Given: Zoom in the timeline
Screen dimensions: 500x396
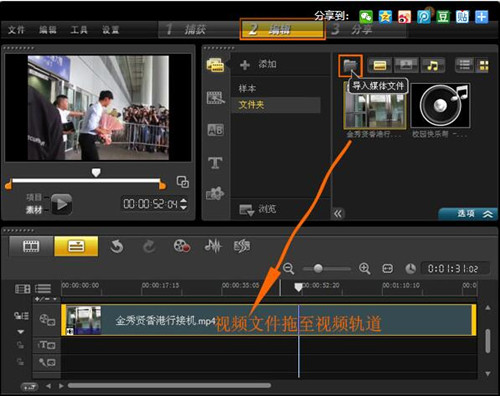Looking at the screenshot, I should [x=364, y=269].
